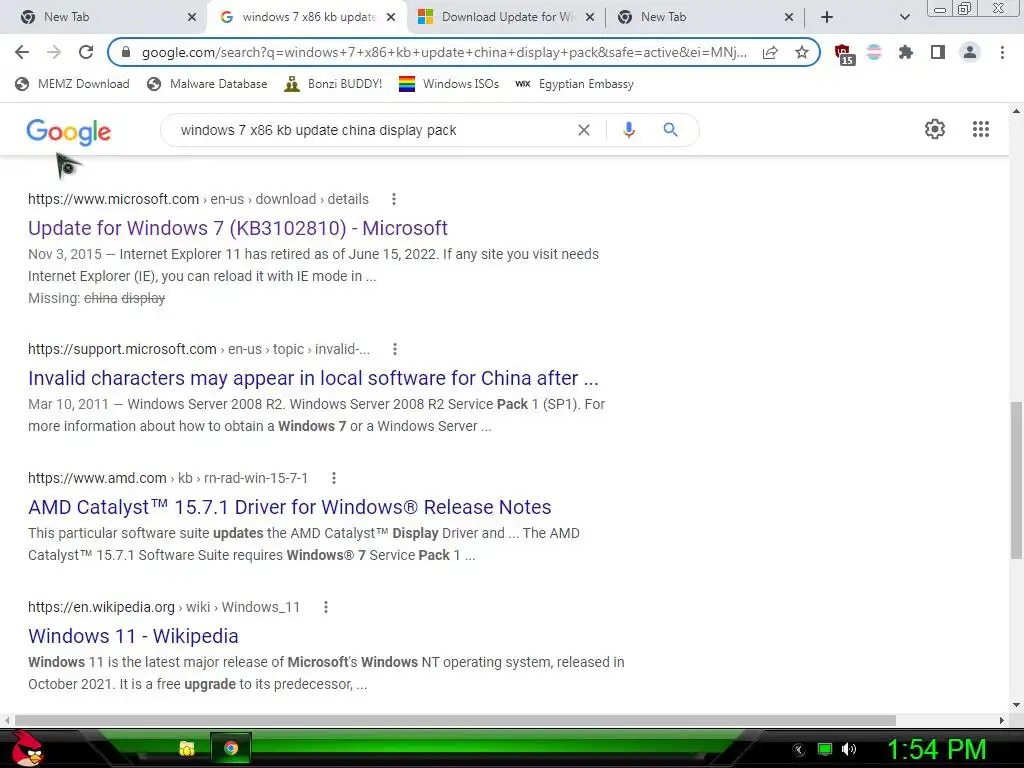Click the 1:54 PM clock
Image resolution: width=1024 pixels, height=768 pixels.
tap(936, 749)
